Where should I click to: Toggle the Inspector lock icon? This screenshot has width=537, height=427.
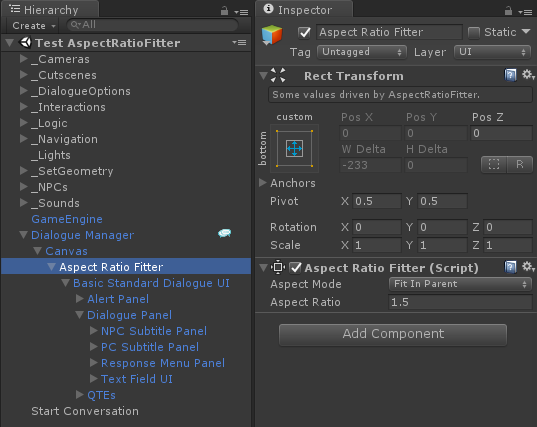click(x=508, y=11)
